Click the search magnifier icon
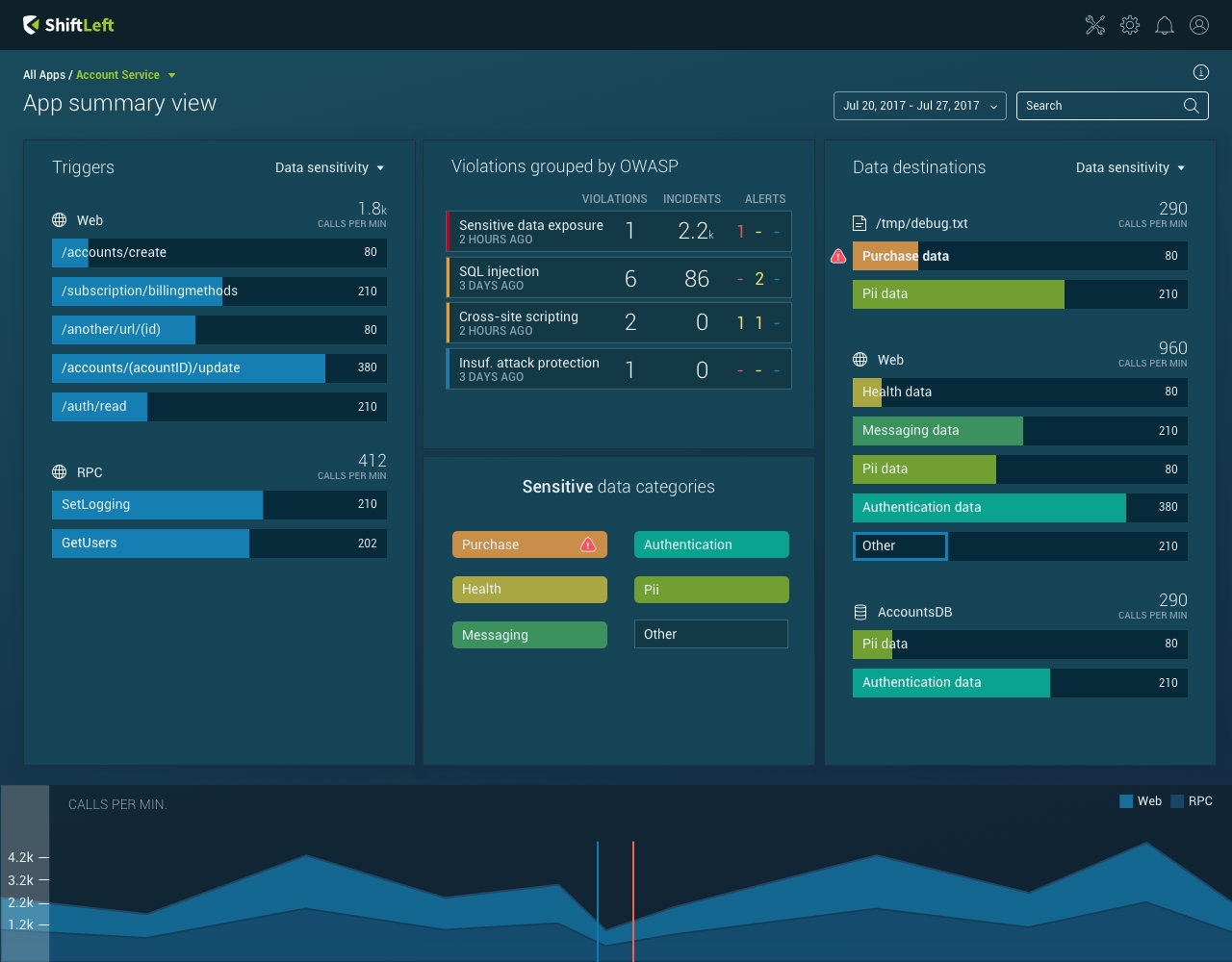Viewport: 1232px width, 962px height. pyautogui.click(x=1191, y=106)
